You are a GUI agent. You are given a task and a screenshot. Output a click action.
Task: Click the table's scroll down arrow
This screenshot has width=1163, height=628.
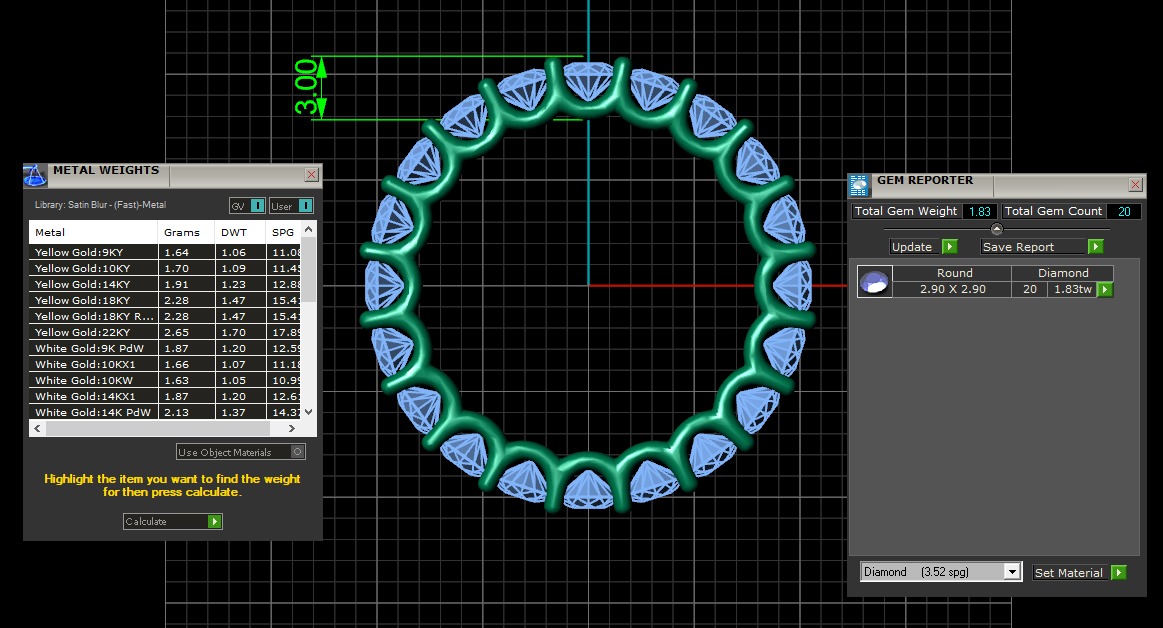pyautogui.click(x=309, y=411)
